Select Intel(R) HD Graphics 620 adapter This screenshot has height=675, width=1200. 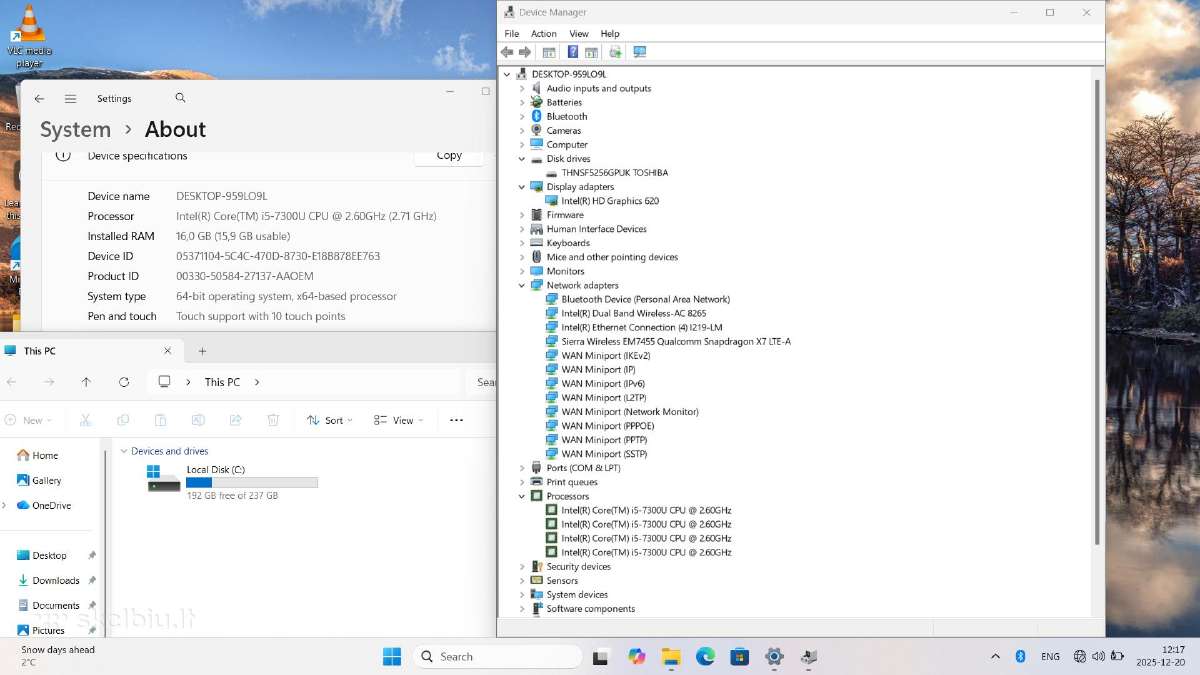tap(610, 201)
